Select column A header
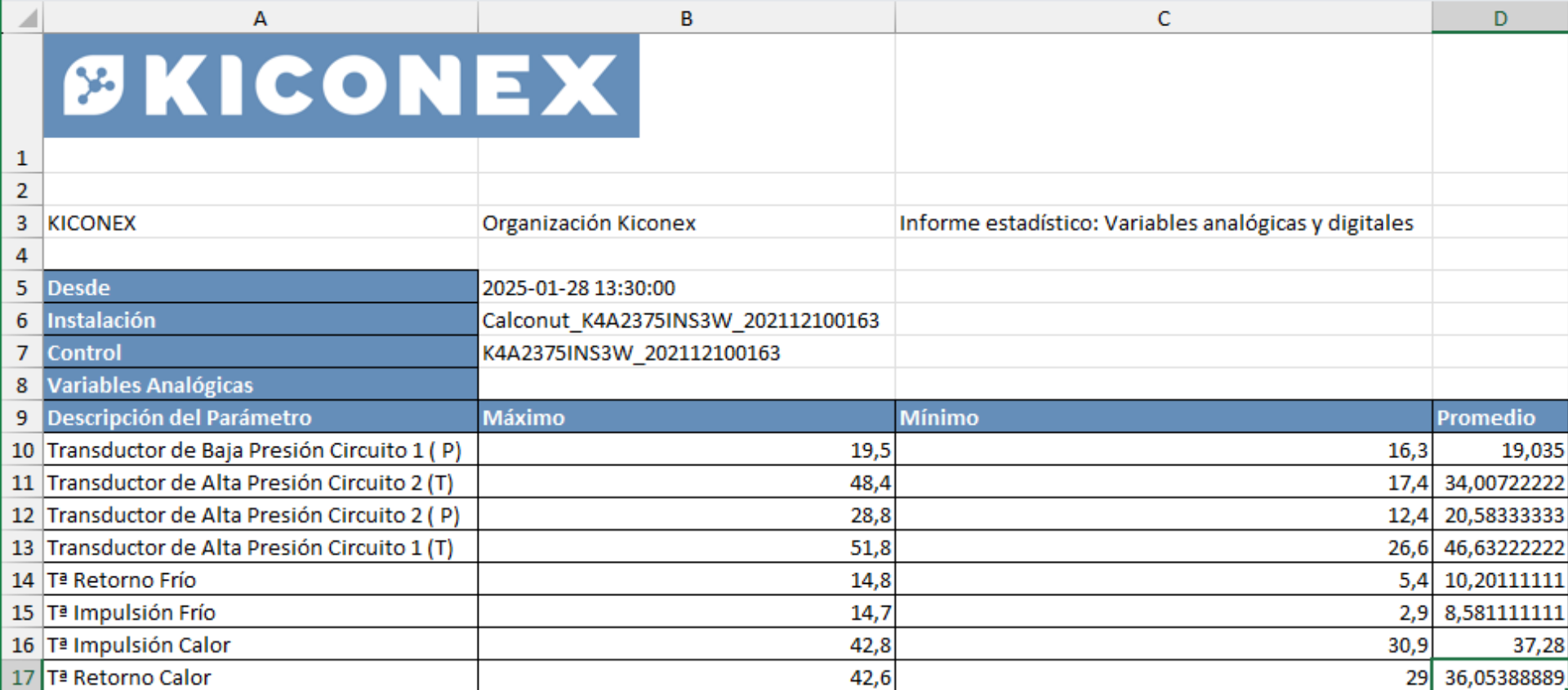This screenshot has width=1568, height=690. [x=260, y=18]
